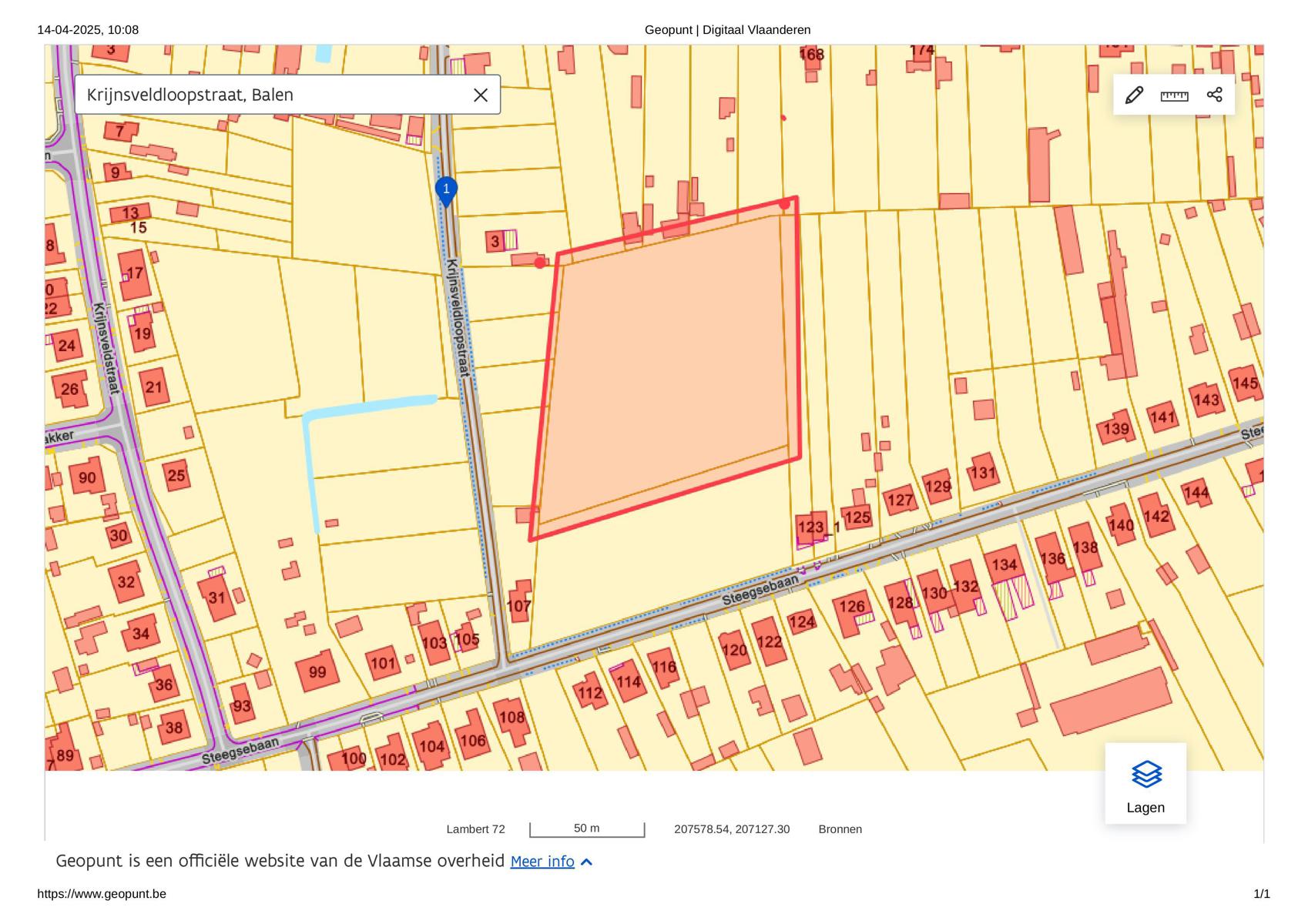Click building number 99 on the map
Viewport: 1308px width, 924px height.
[x=317, y=671]
